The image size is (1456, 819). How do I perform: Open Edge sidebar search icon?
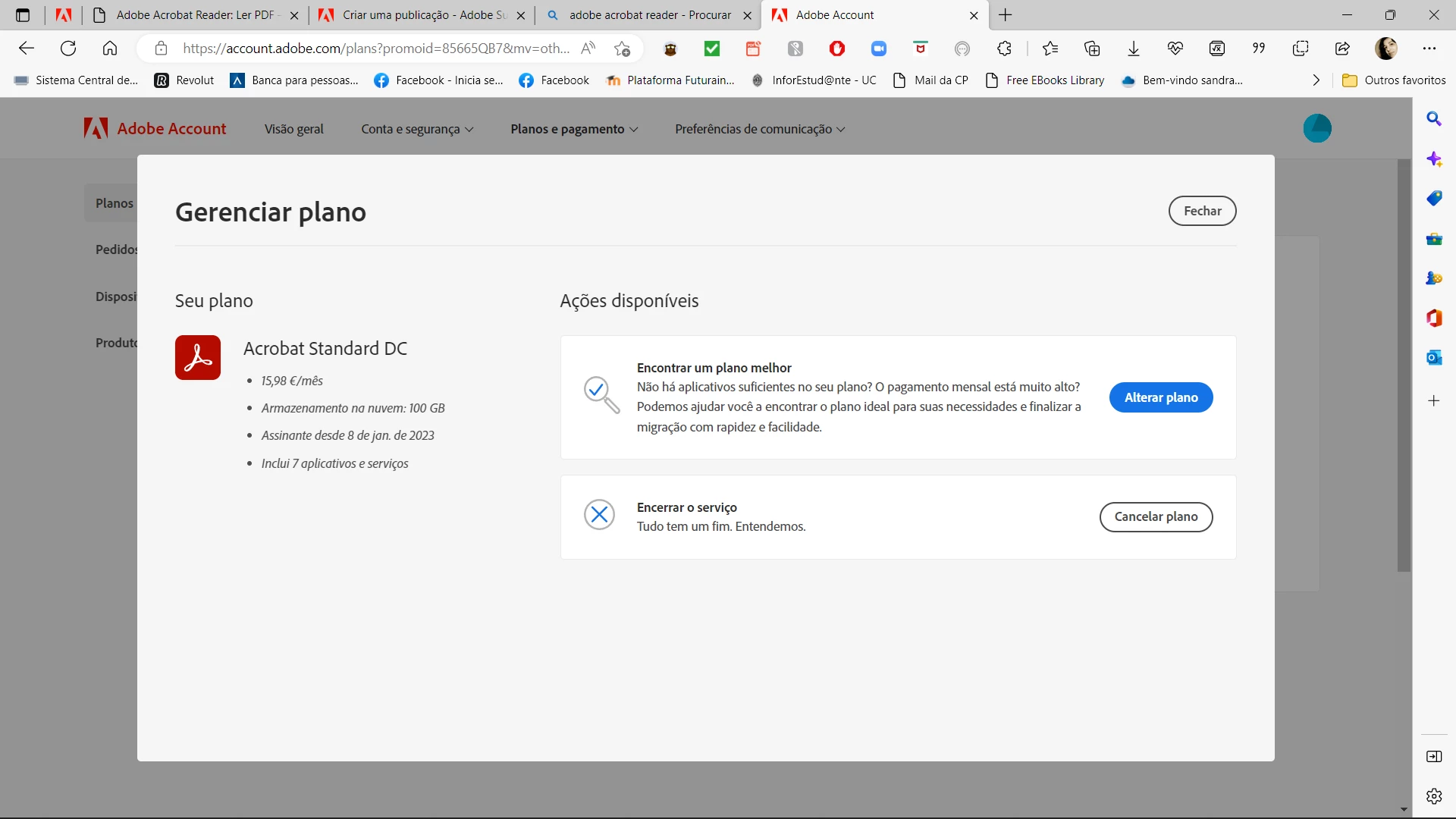tap(1433, 119)
